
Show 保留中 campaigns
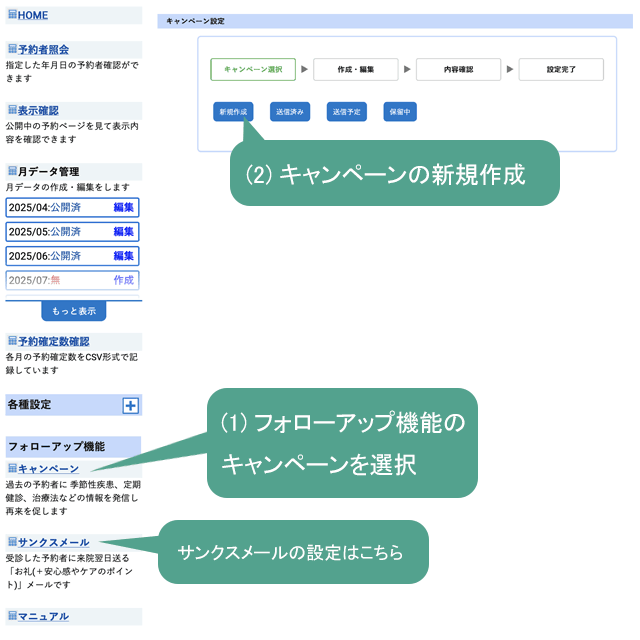tap(400, 112)
